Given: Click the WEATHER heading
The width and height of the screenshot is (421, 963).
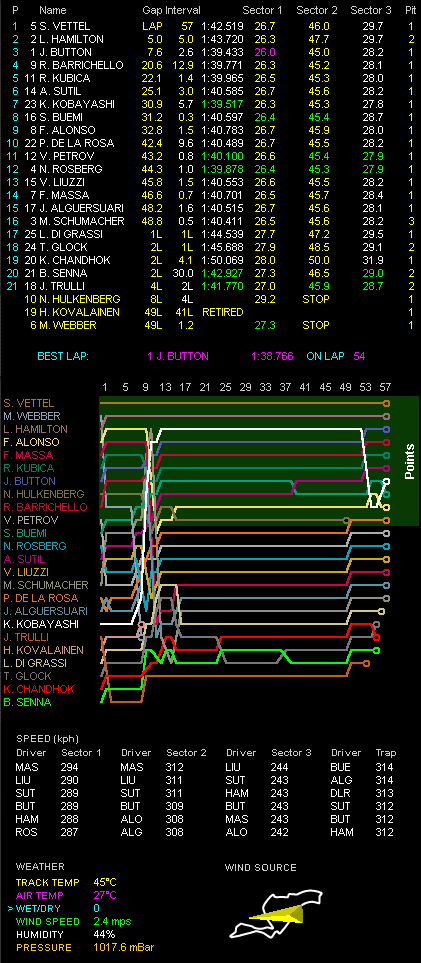Looking at the screenshot, I should click(x=40, y=867).
